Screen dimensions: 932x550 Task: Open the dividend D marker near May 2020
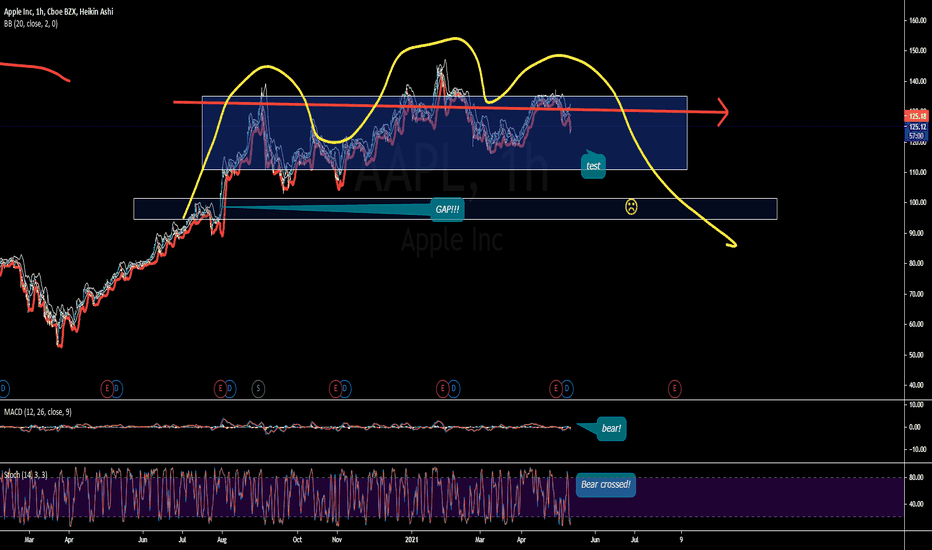click(x=116, y=389)
